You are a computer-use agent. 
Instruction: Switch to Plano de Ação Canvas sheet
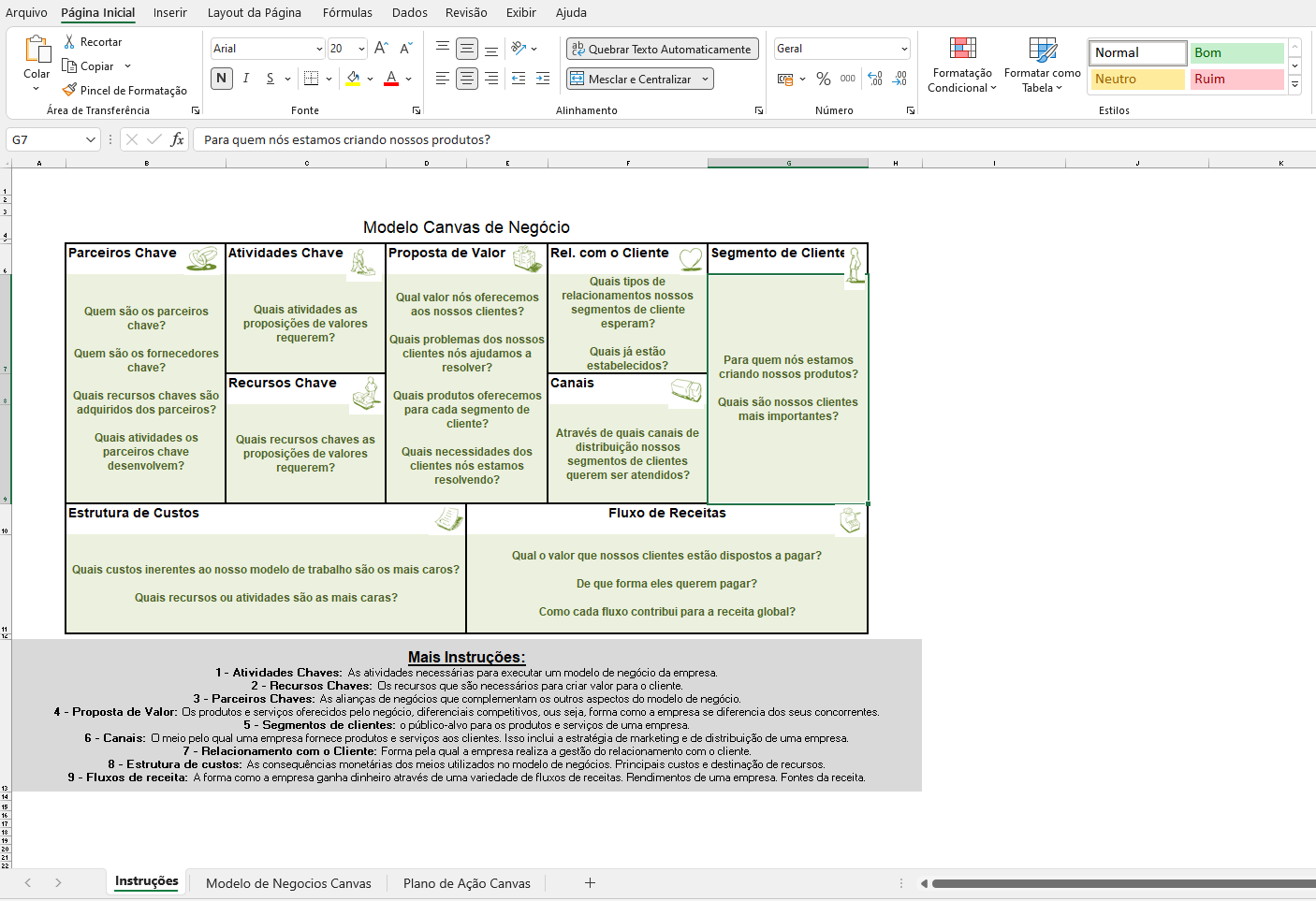[466, 883]
